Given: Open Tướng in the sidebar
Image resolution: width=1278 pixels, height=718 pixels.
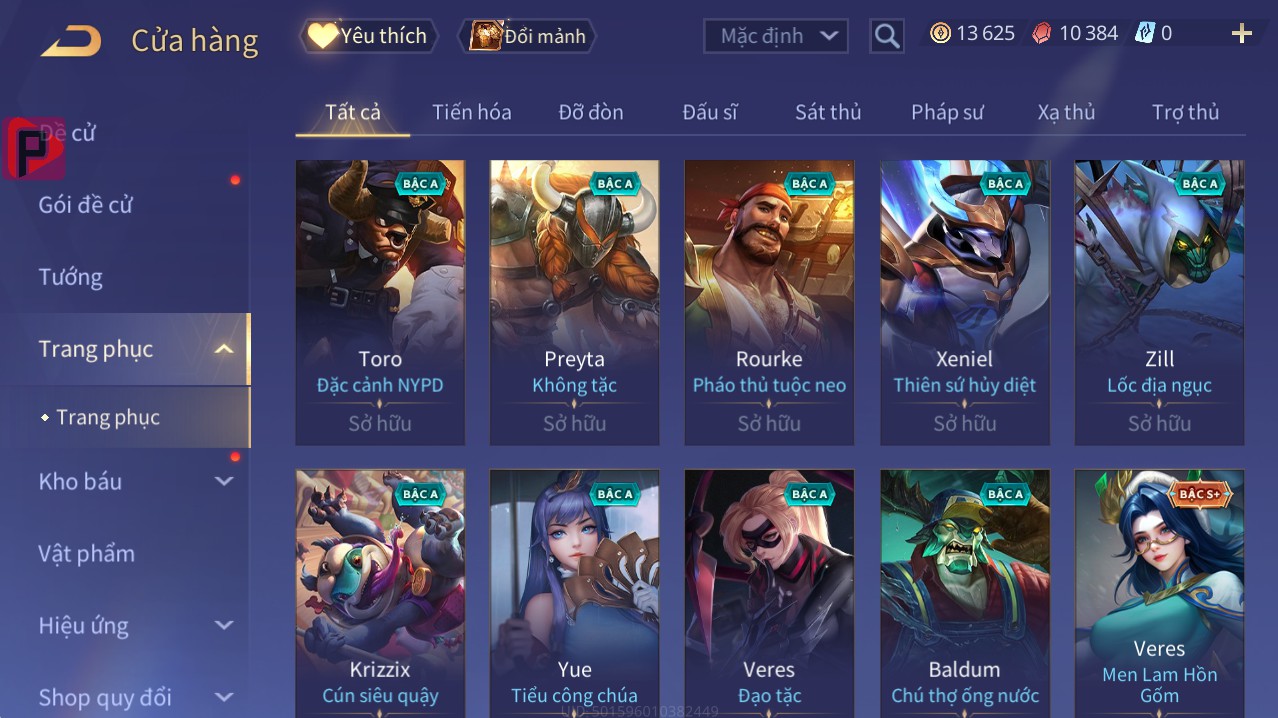Looking at the screenshot, I should [x=71, y=277].
